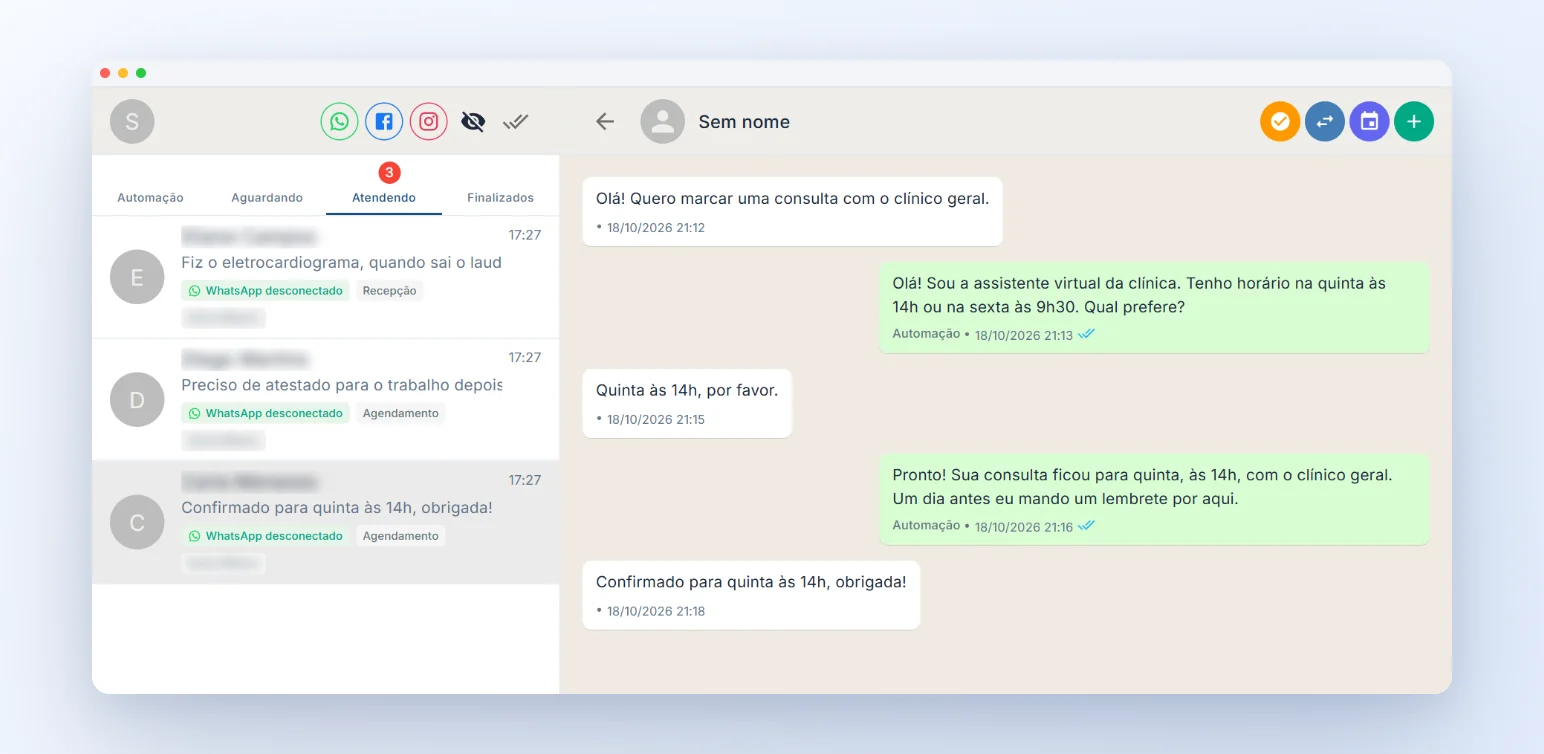Open the atestado para o trabalho conversation
Viewport: 1544px width, 754px height.
coord(325,400)
